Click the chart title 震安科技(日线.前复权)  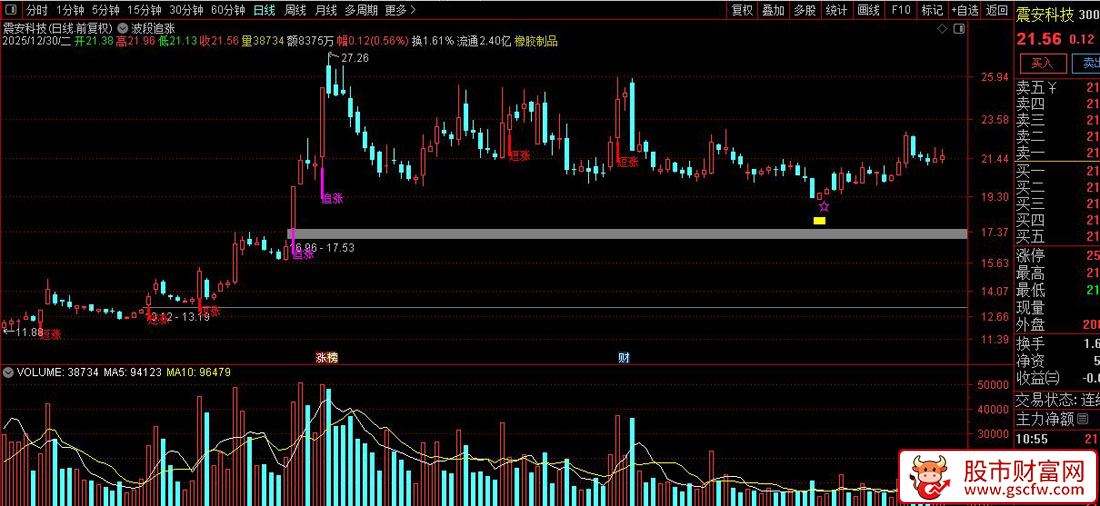coord(58,29)
